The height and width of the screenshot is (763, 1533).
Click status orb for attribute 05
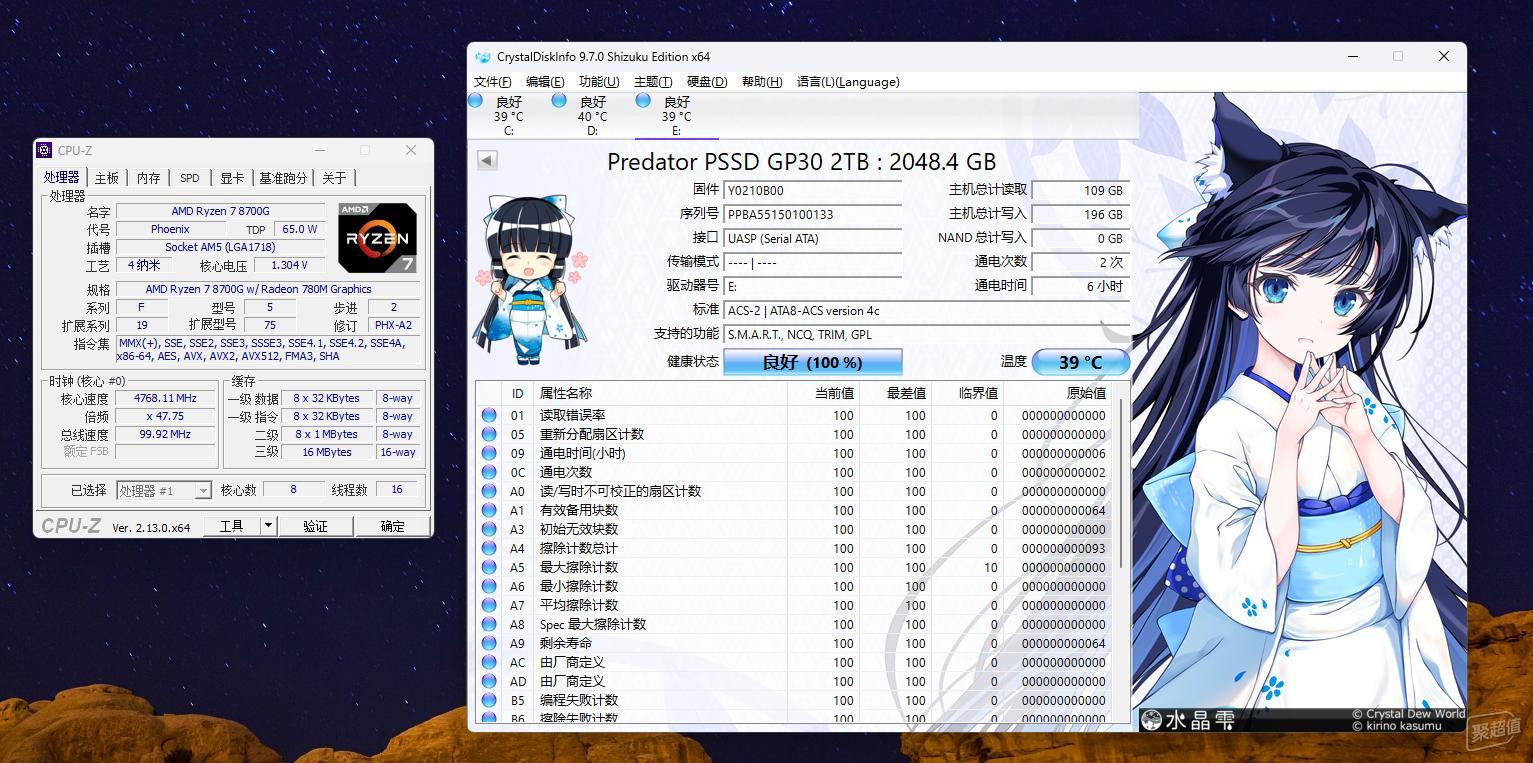(x=489, y=434)
